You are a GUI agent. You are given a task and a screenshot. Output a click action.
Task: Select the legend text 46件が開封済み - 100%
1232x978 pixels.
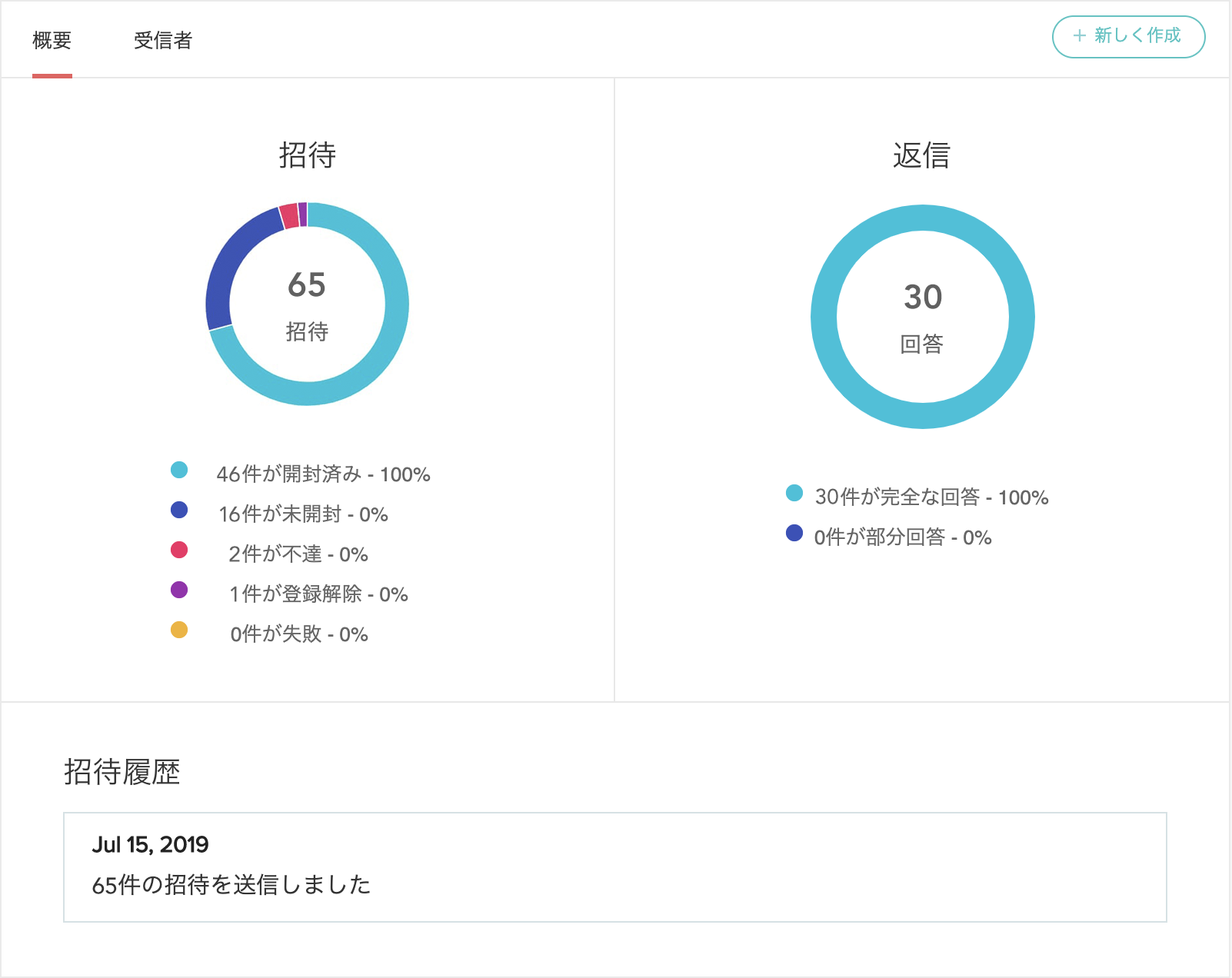pos(323,474)
